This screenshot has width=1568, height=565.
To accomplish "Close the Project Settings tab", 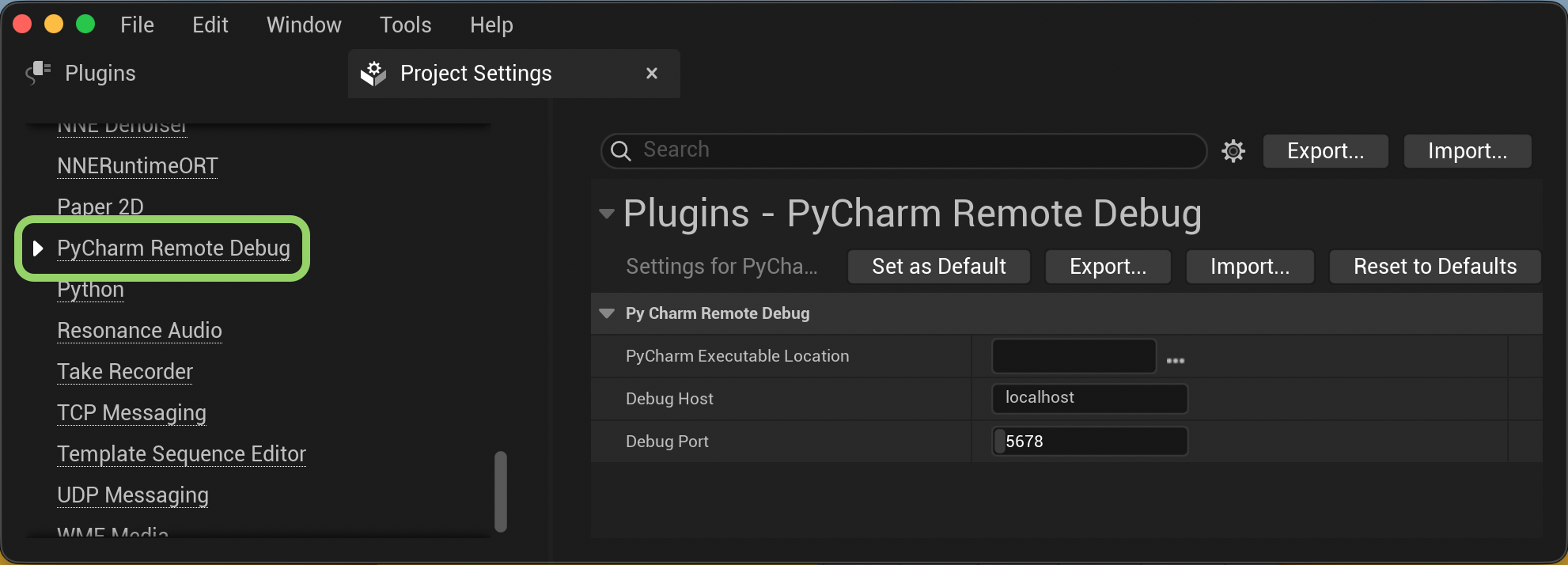I will [x=652, y=74].
